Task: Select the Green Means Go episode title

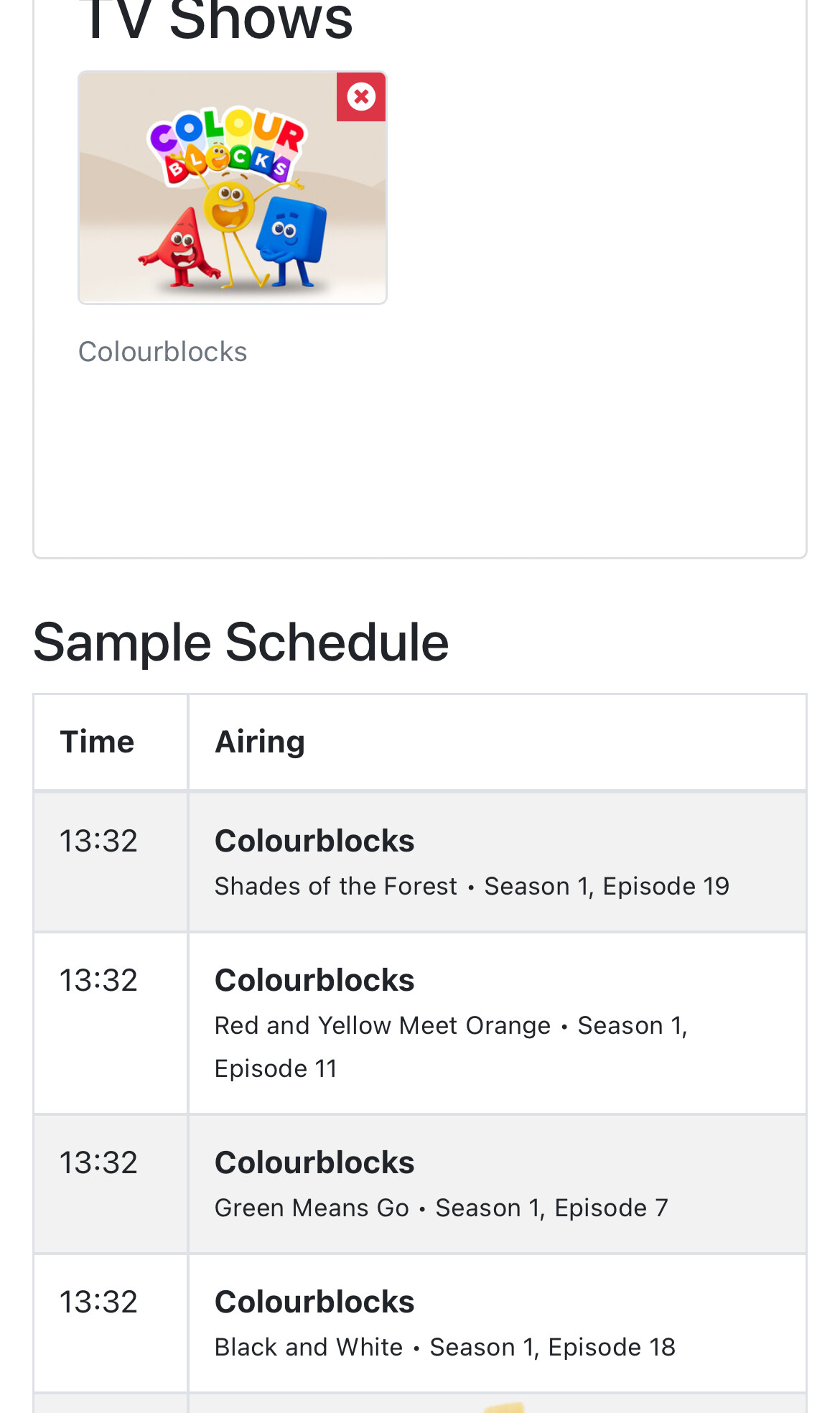Action: [x=312, y=1208]
